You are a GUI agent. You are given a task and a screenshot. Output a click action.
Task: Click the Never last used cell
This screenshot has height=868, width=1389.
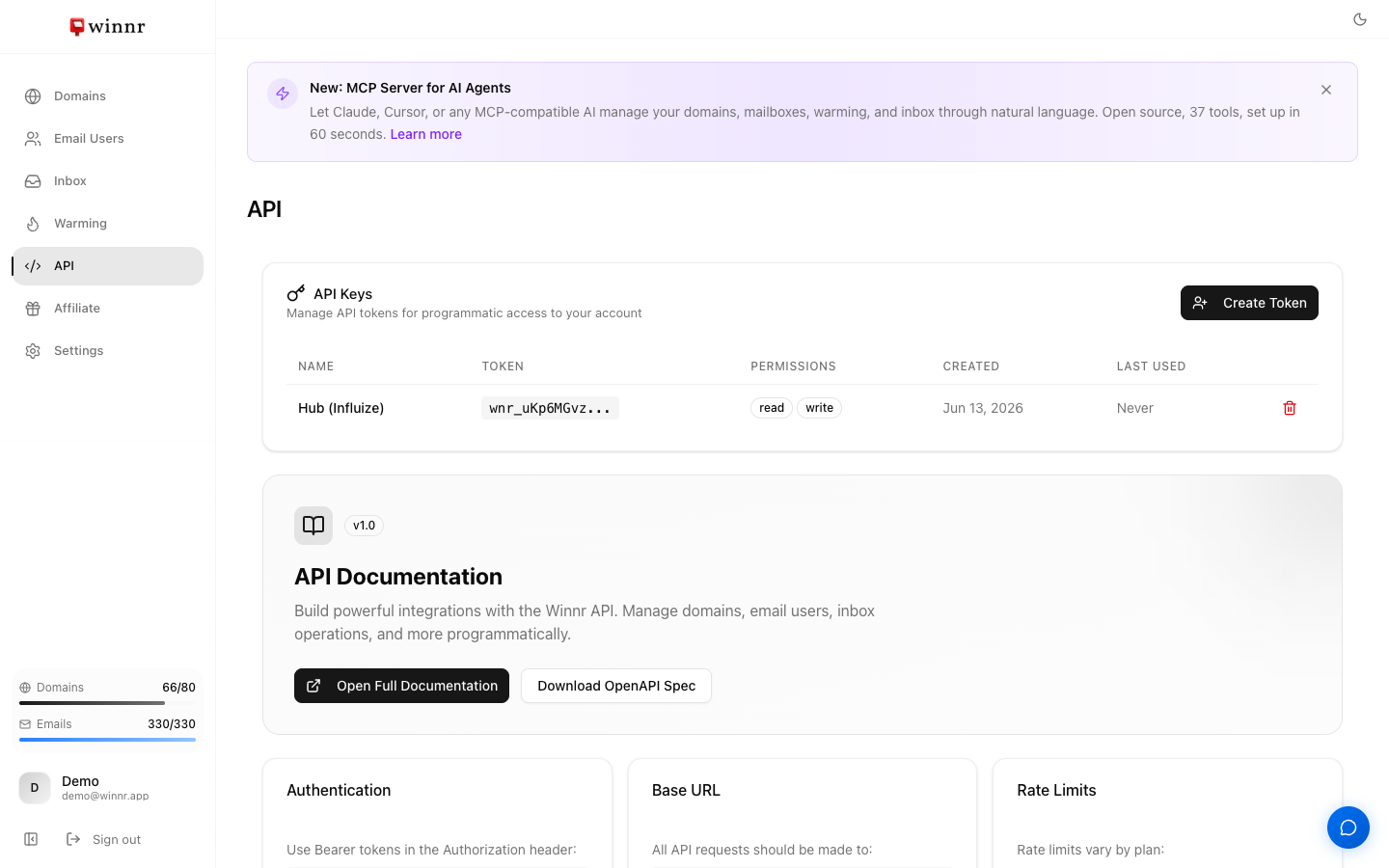pos(1135,408)
